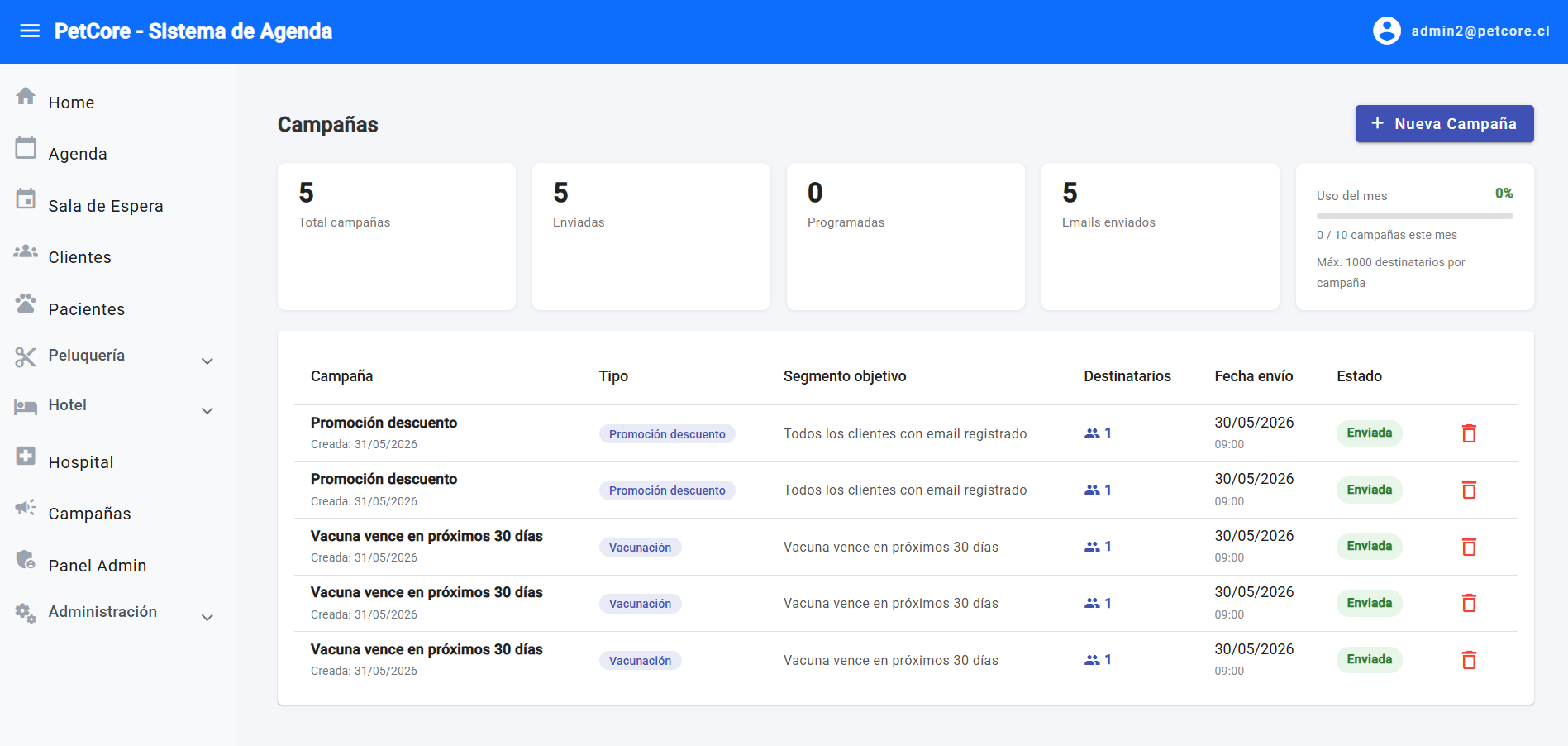This screenshot has width=1568, height=746.
Task: Delete the first Vacuna vence campaign row
Action: coord(1469,547)
